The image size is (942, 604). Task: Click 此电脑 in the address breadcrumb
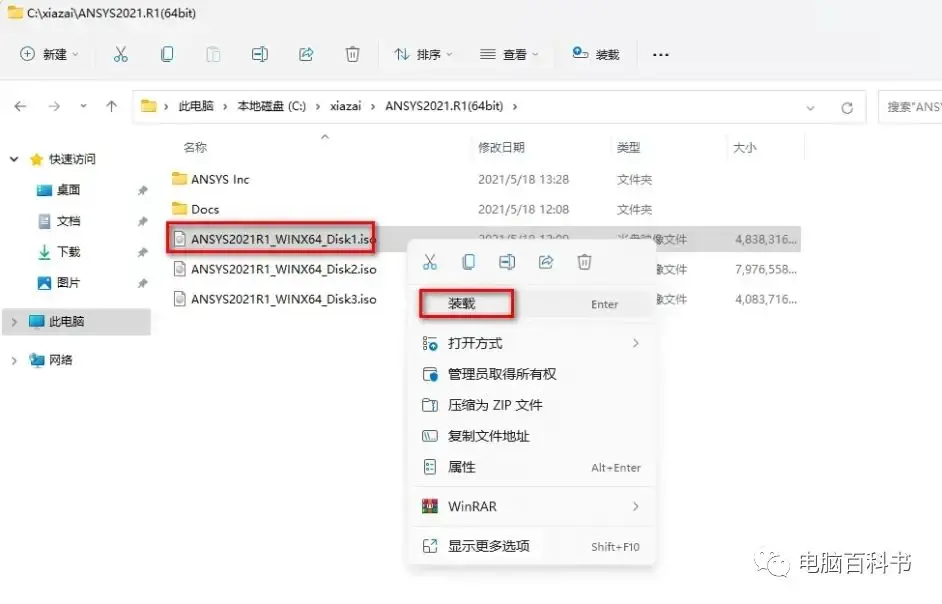pyautogui.click(x=196, y=106)
